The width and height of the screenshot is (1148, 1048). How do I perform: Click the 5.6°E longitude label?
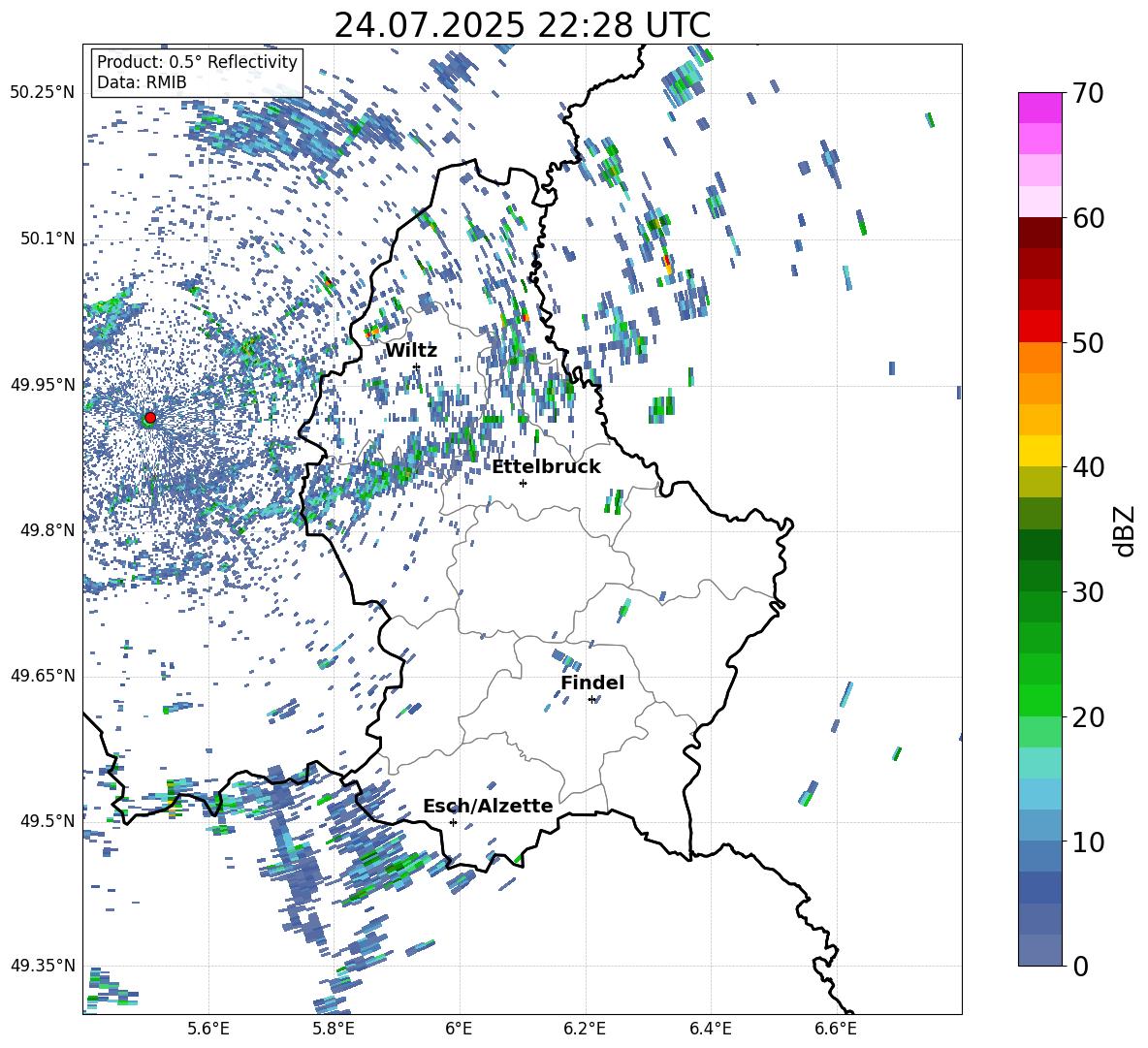point(208,1030)
